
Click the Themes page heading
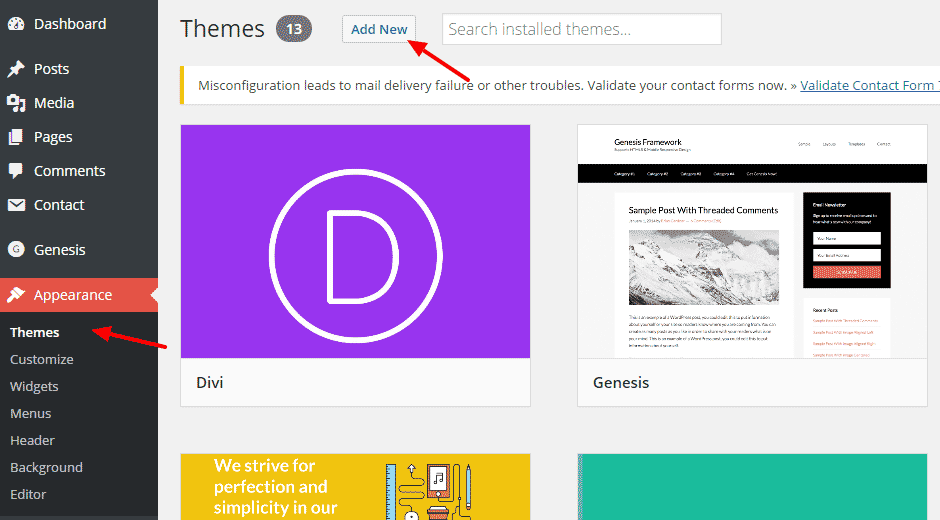(x=222, y=29)
